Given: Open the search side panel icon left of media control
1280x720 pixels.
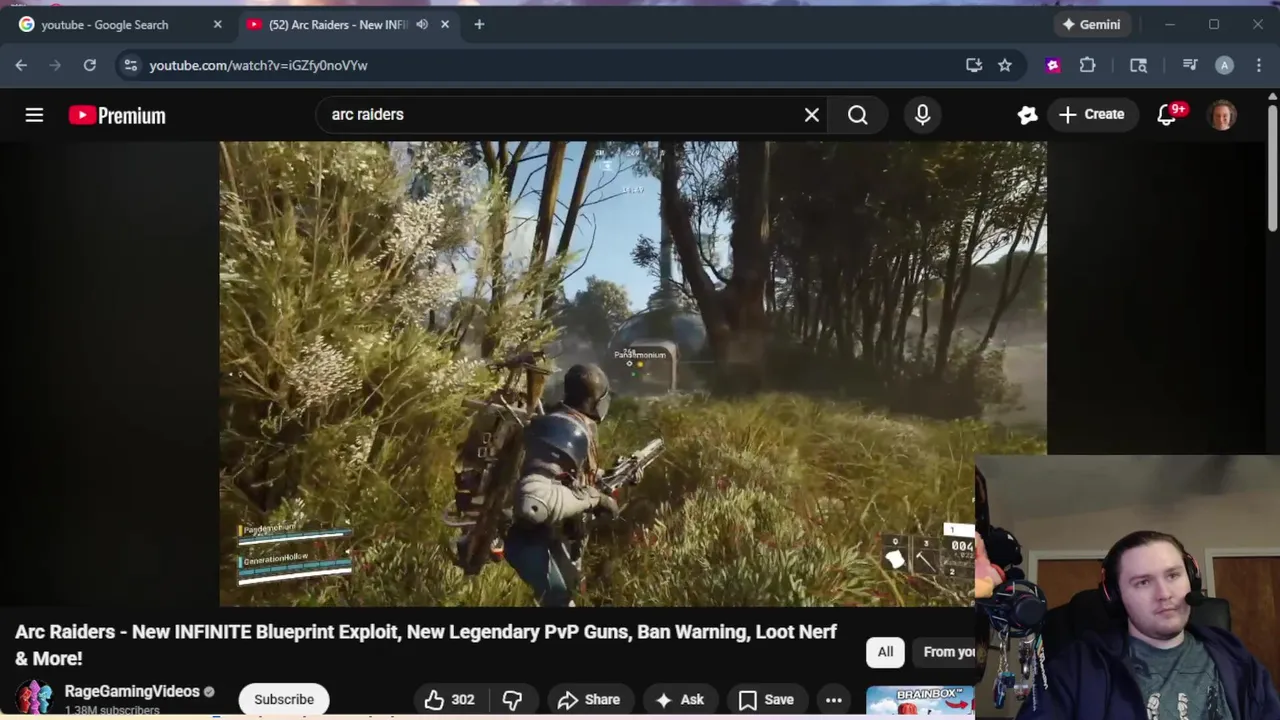Looking at the screenshot, I should (1138, 65).
